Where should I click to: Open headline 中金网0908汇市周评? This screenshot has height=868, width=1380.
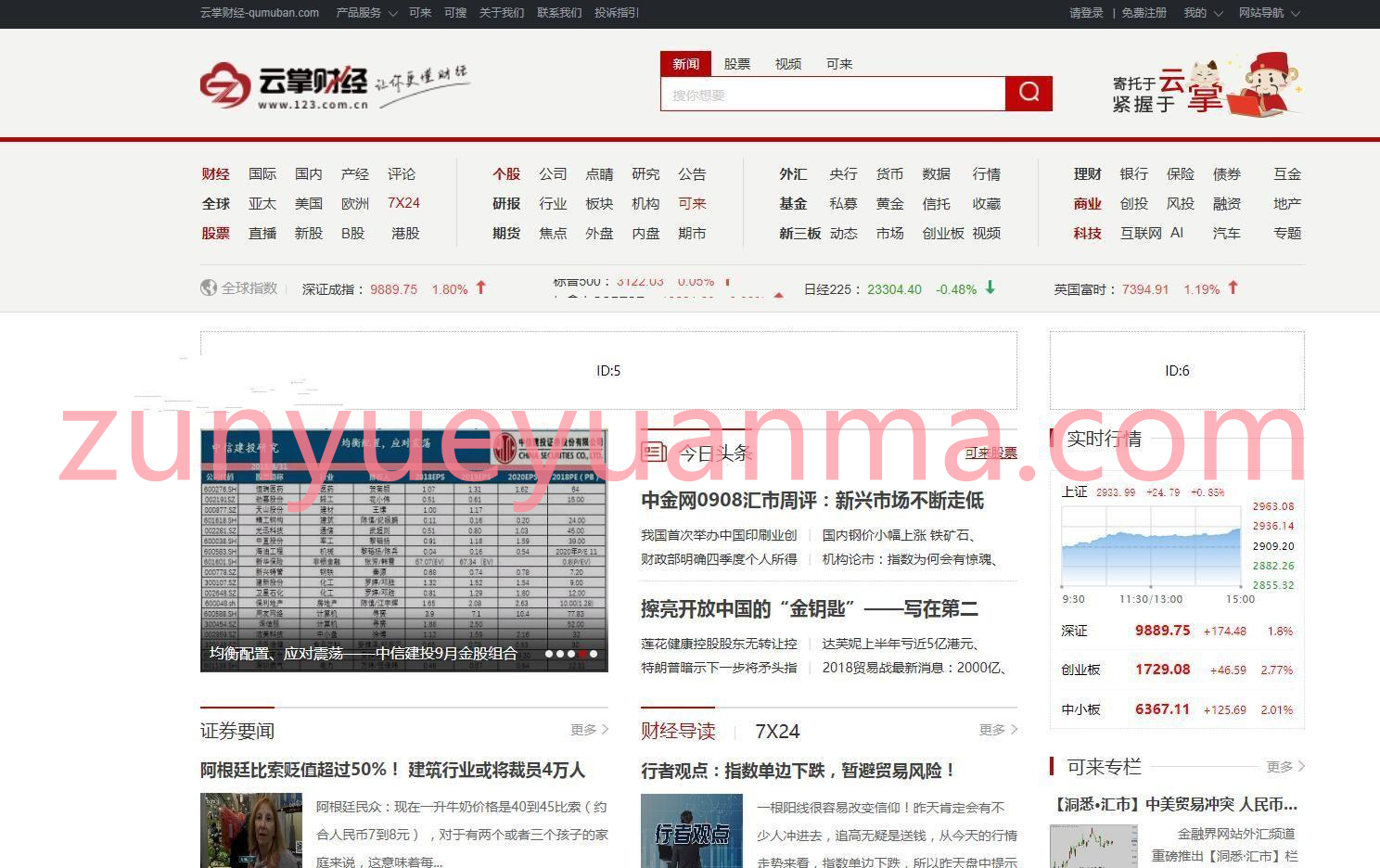tap(812, 501)
